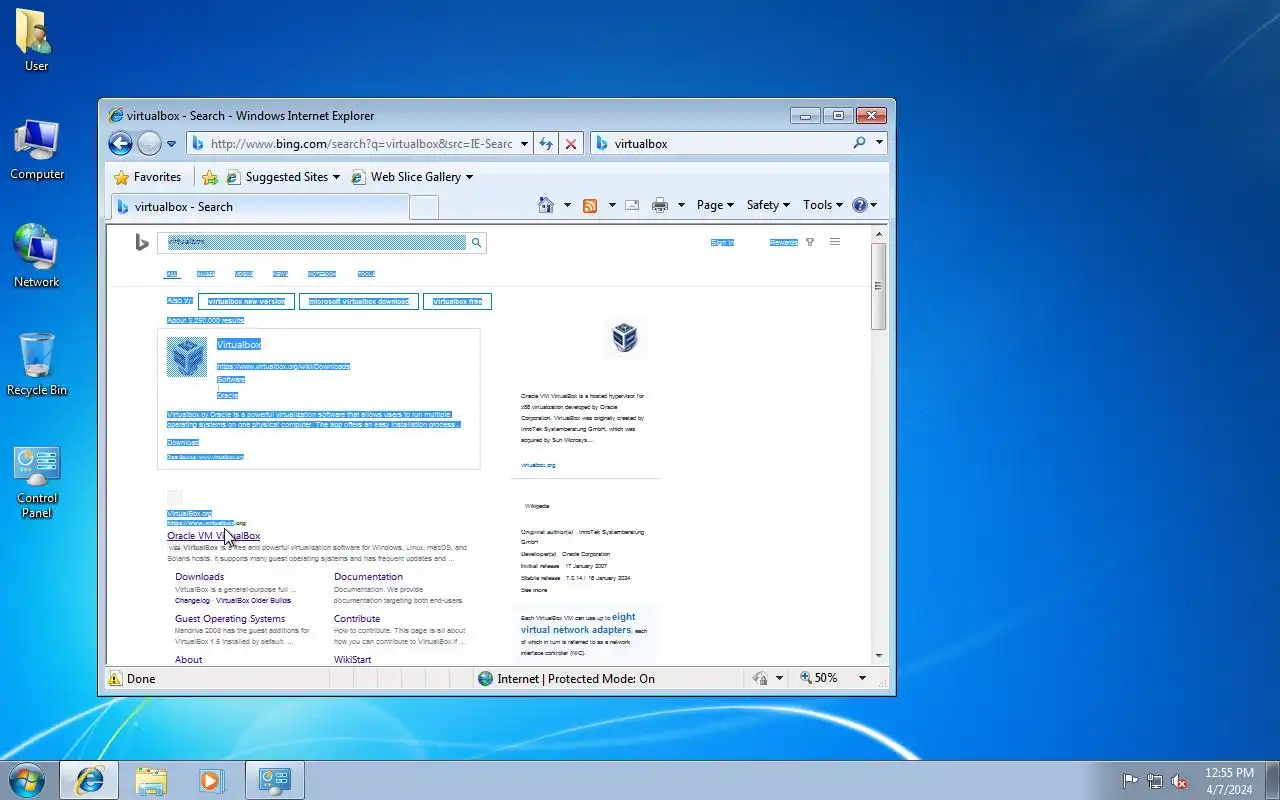
Task: Open Windows Media Player in taskbar
Action: 211,780
